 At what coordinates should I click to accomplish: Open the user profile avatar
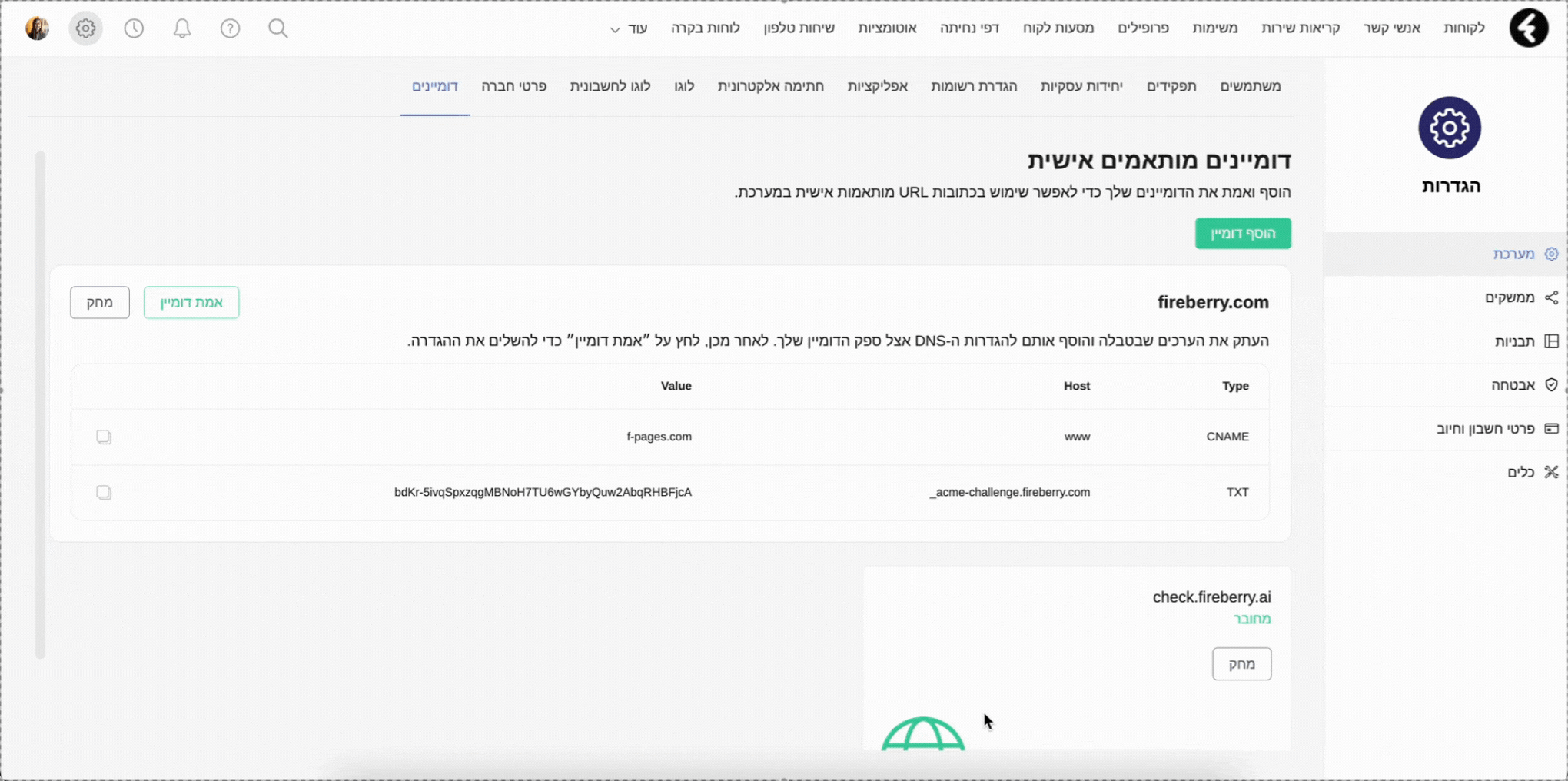[37, 28]
